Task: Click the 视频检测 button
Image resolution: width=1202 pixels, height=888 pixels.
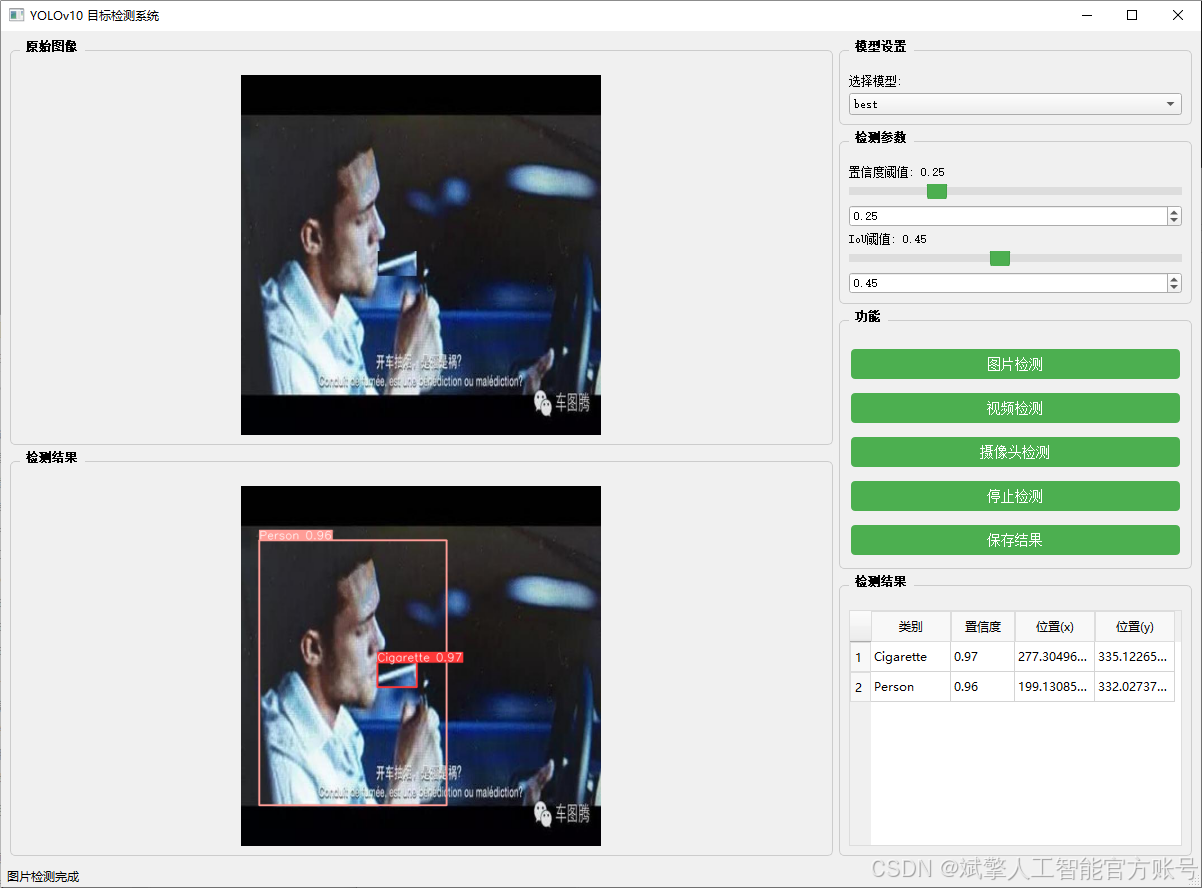Action: point(1015,408)
